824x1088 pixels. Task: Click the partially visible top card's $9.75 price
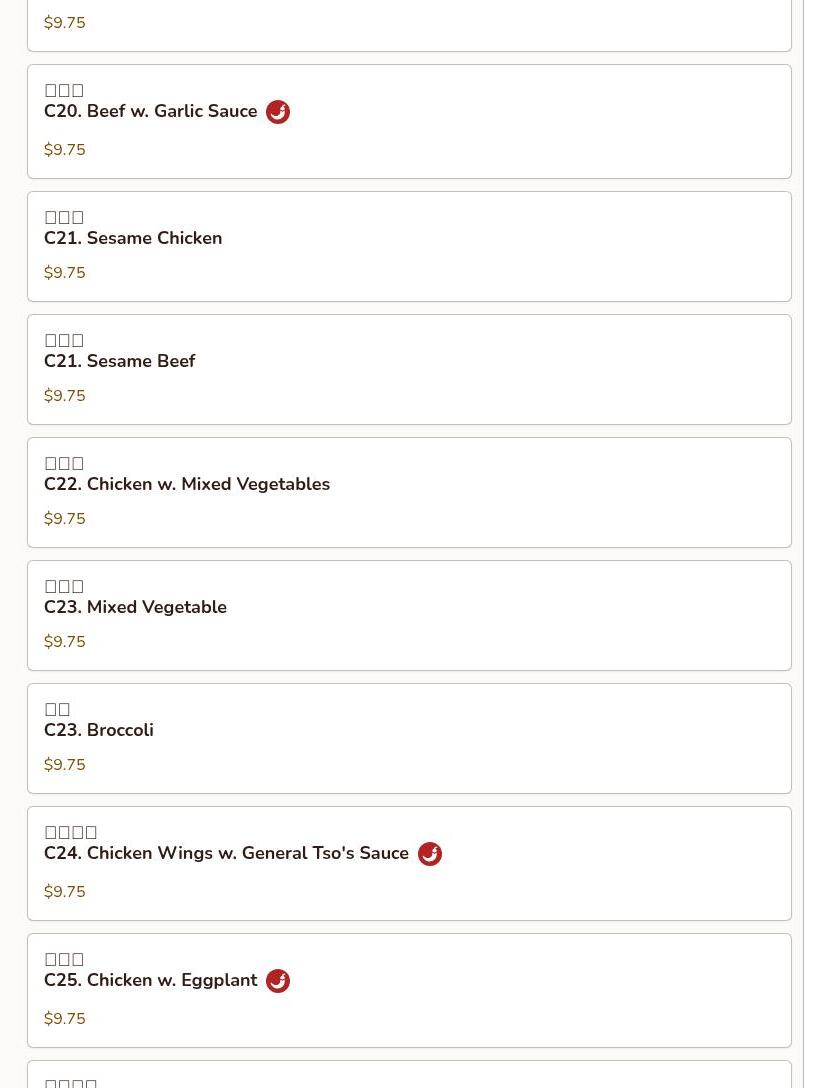65,22
